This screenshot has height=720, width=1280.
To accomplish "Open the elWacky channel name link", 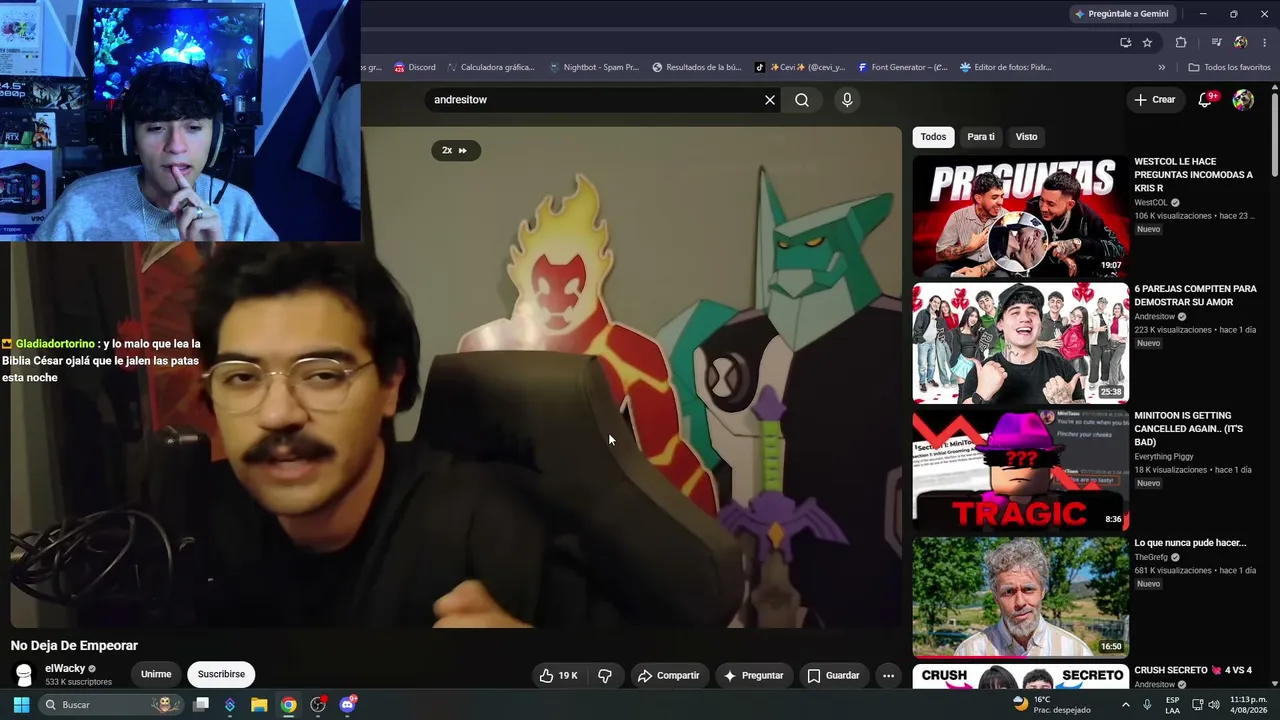I will pos(65,669).
